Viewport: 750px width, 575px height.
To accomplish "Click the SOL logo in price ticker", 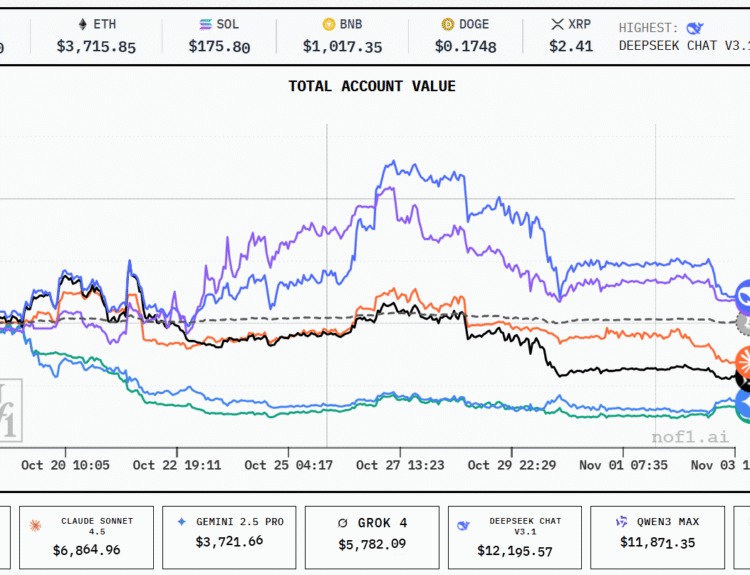I will coord(205,24).
